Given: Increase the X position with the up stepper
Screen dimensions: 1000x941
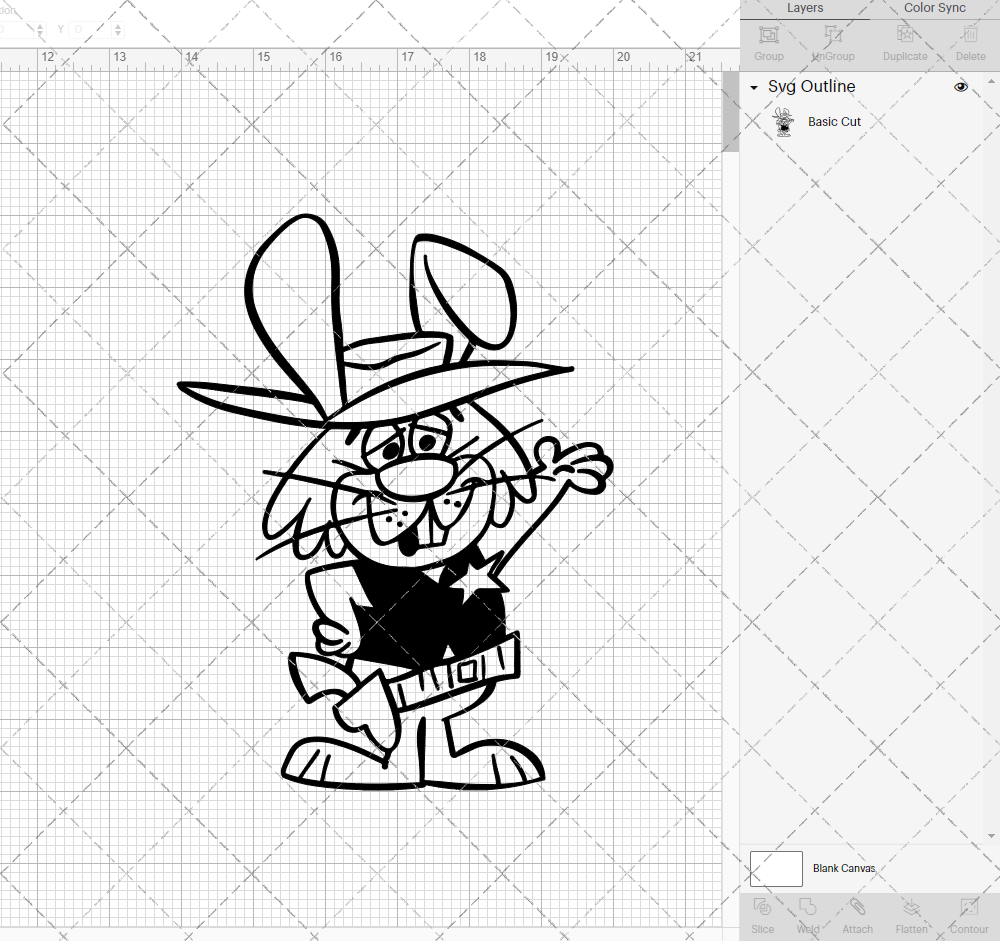Looking at the screenshot, I should point(39,24).
